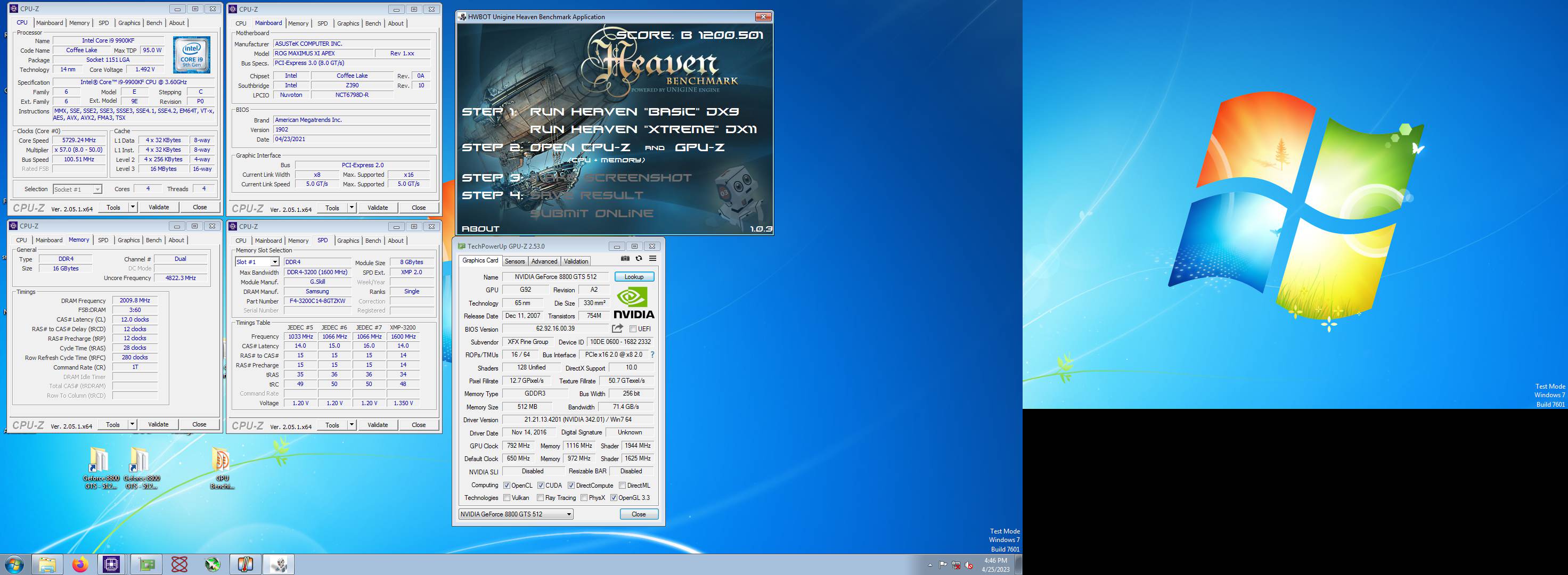Click the BIOS export share icon in GPU-Z
Image resolution: width=1568 pixels, height=575 pixels.
(x=617, y=328)
